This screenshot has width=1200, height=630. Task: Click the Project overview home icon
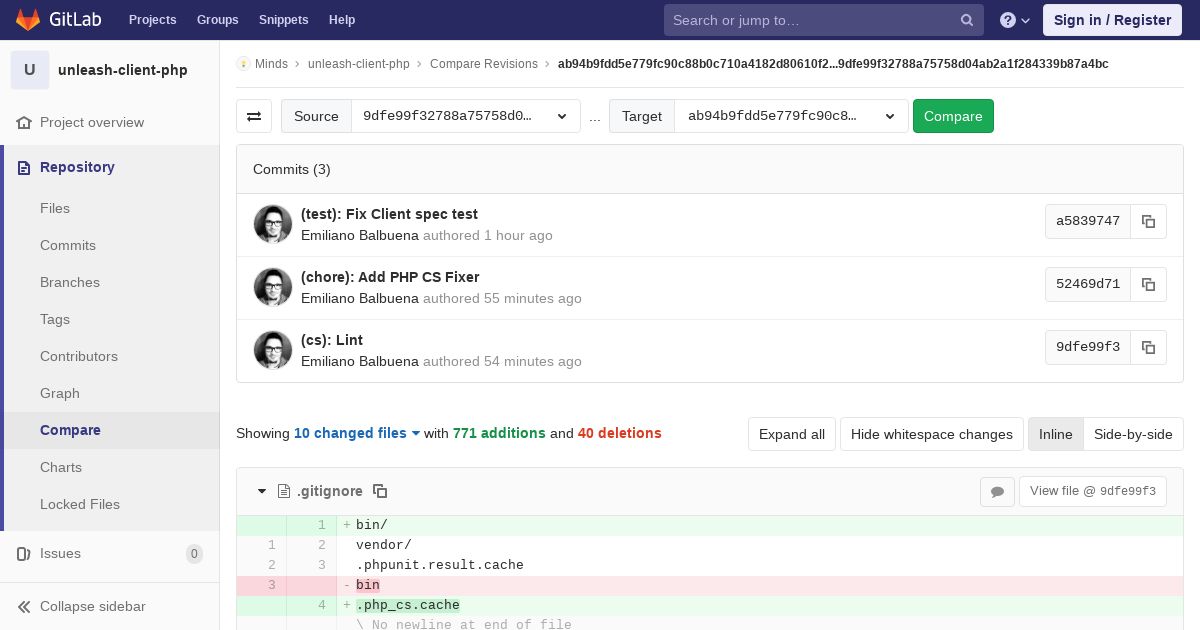pos(24,122)
